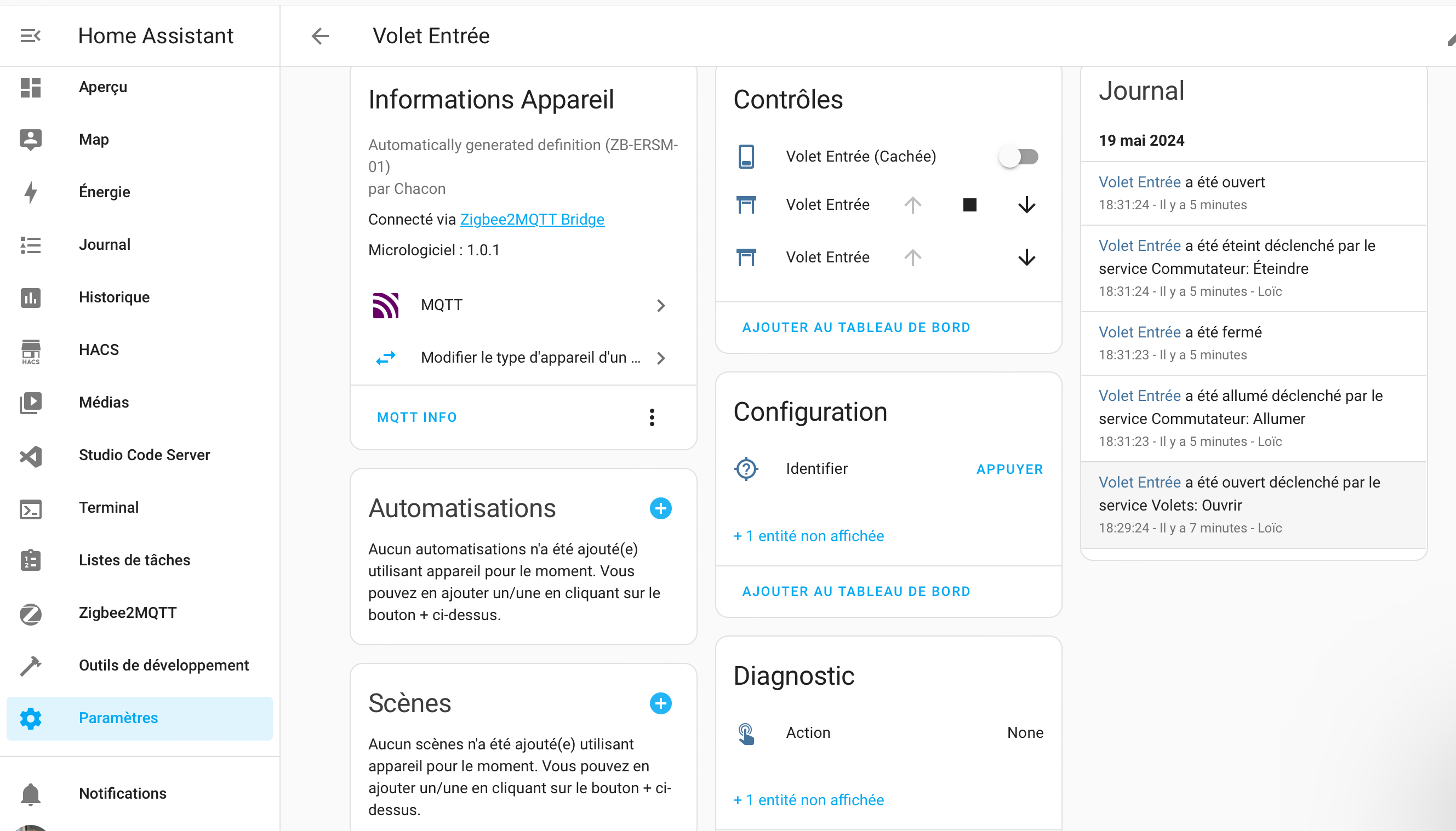The height and width of the screenshot is (831, 1456).
Task: Click the Identifier crosshair icon
Action: coord(746,469)
